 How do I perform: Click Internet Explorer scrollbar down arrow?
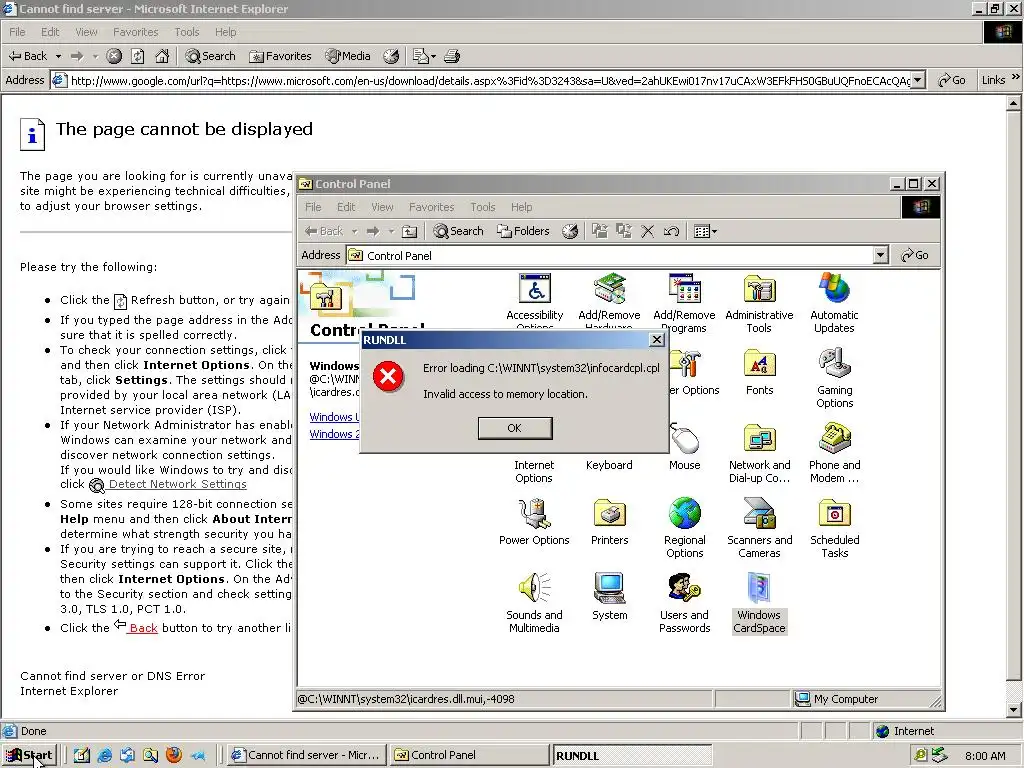point(1014,711)
